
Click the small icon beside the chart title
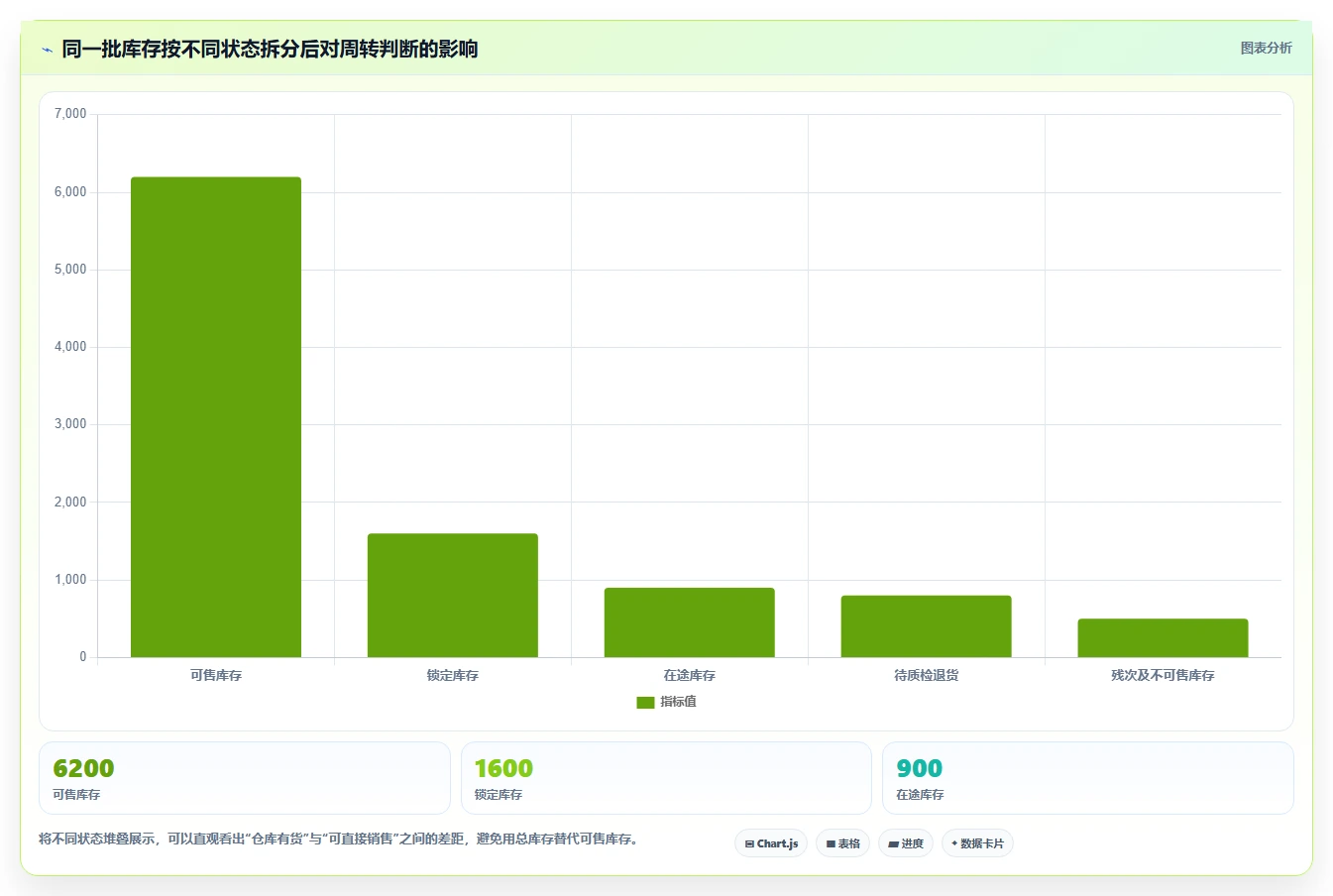click(x=47, y=50)
